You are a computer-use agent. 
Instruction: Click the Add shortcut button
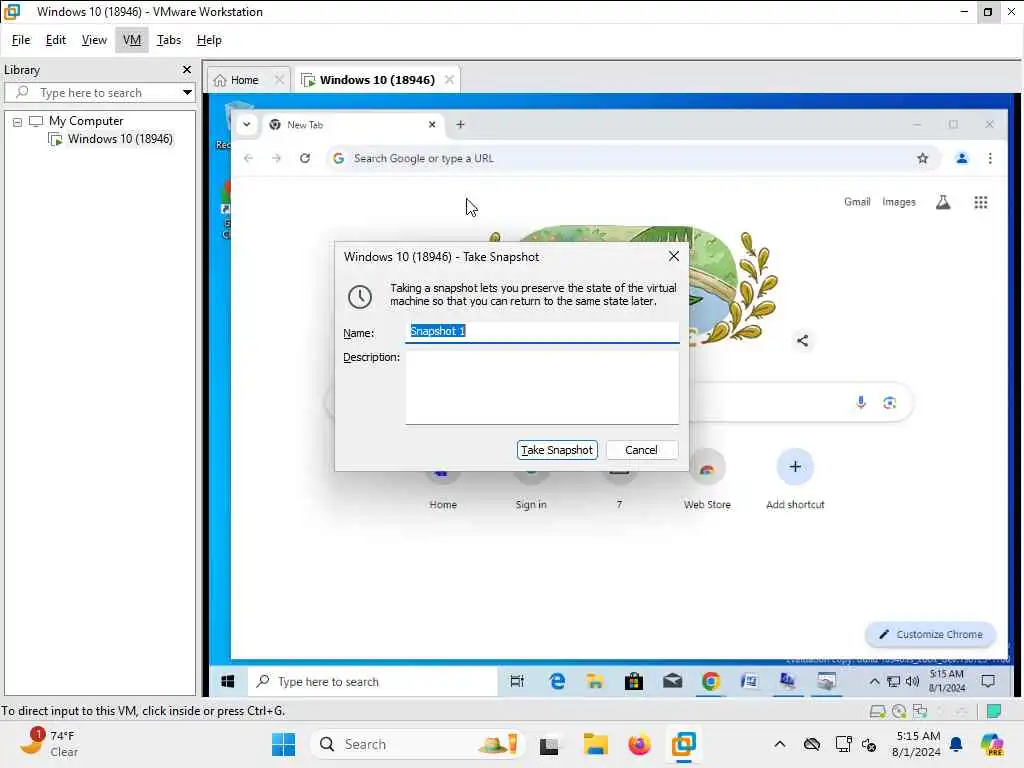795,481
